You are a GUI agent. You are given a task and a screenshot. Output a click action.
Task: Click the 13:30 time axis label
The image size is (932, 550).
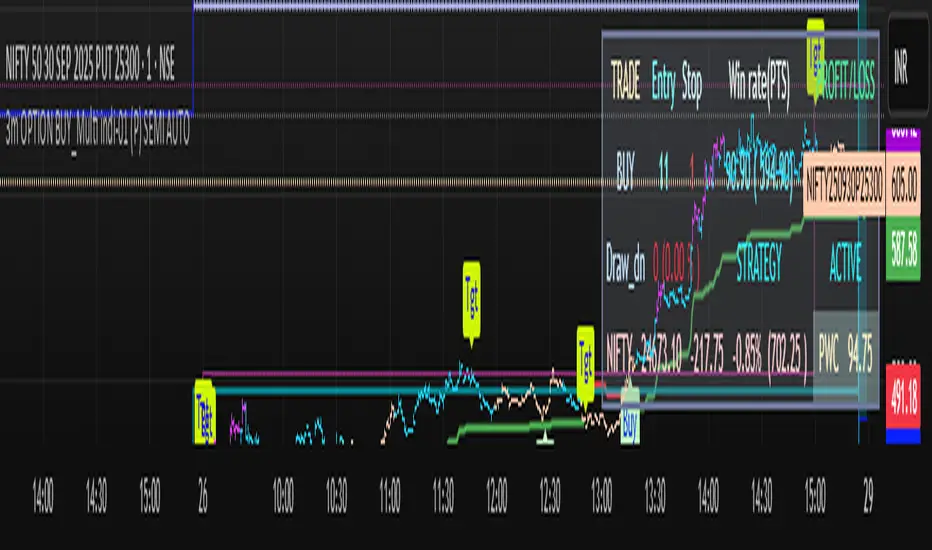pyautogui.click(x=655, y=495)
